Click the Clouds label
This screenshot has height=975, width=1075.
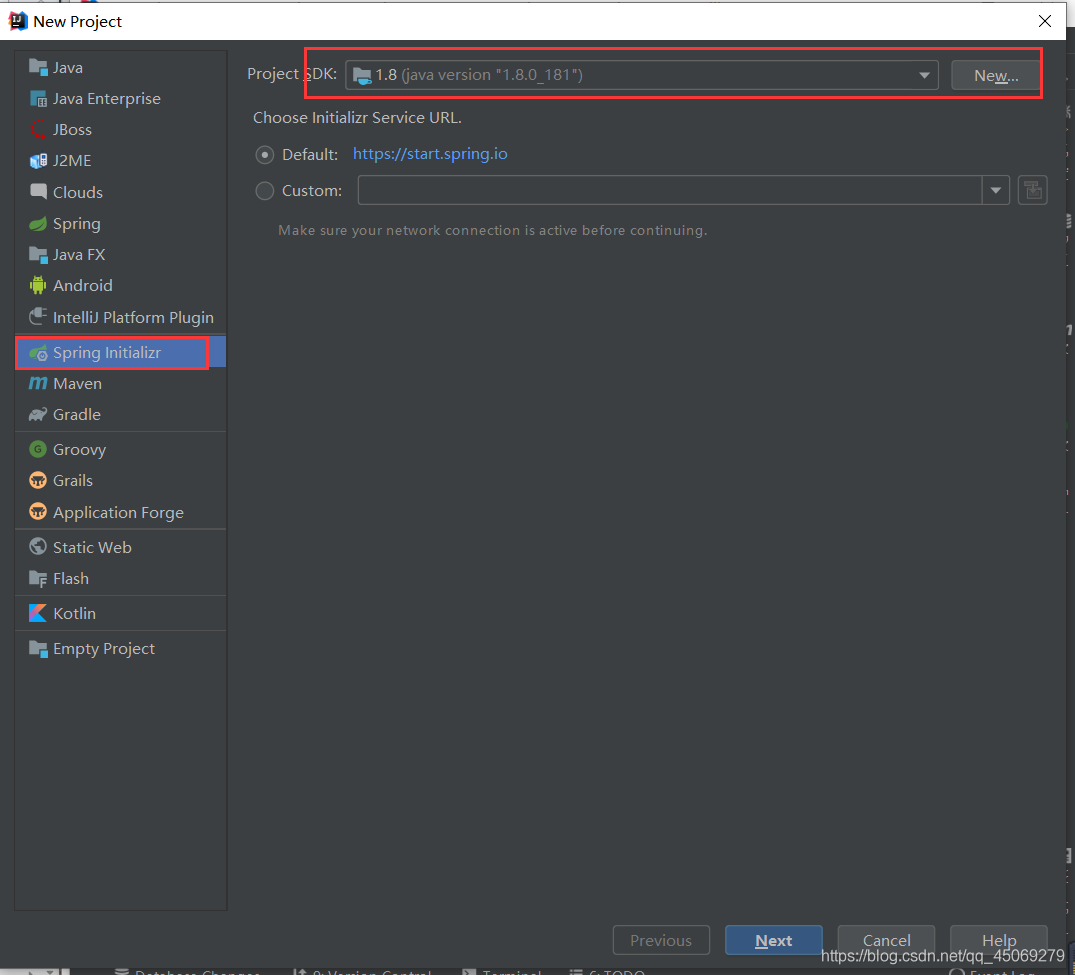pyautogui.click(x=78, y=192)
